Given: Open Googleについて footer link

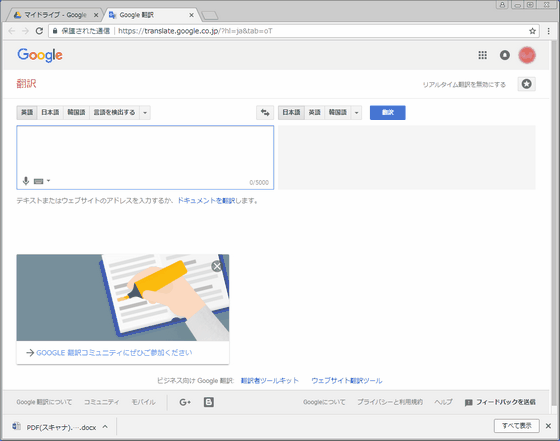Looking at the screenshot, I should click(324, 402).
